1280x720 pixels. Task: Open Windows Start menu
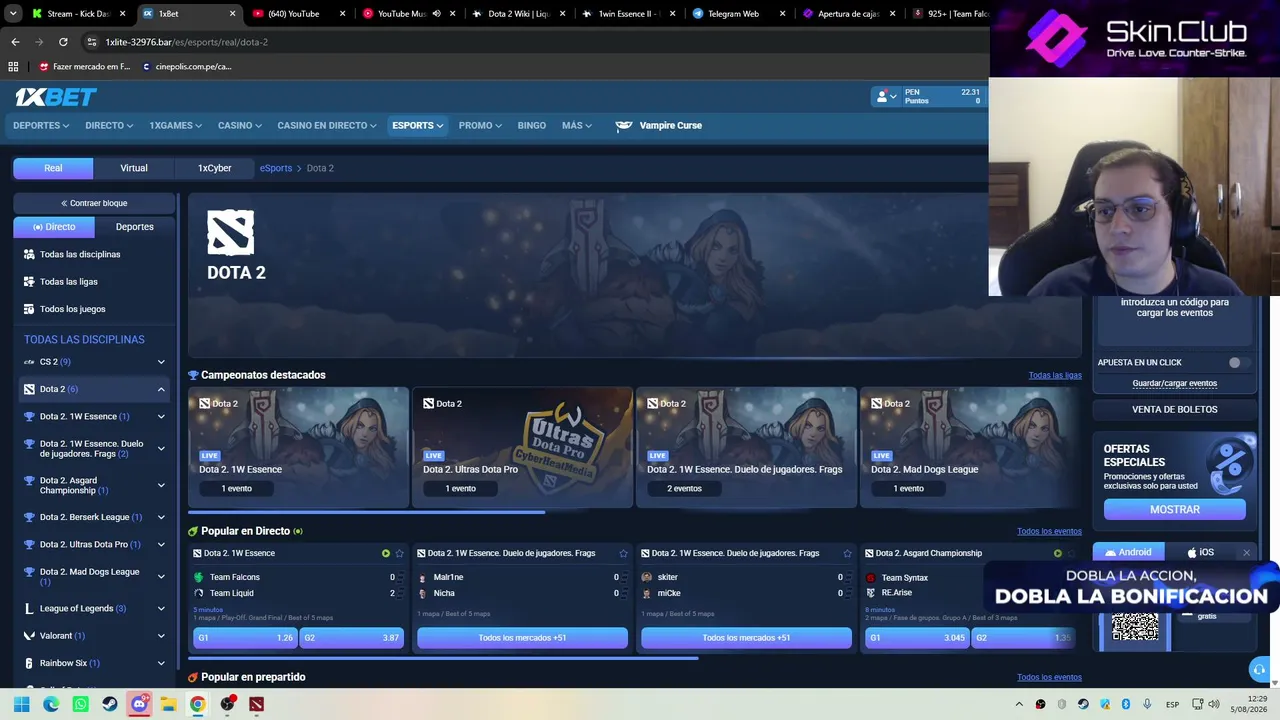[21, 704]
